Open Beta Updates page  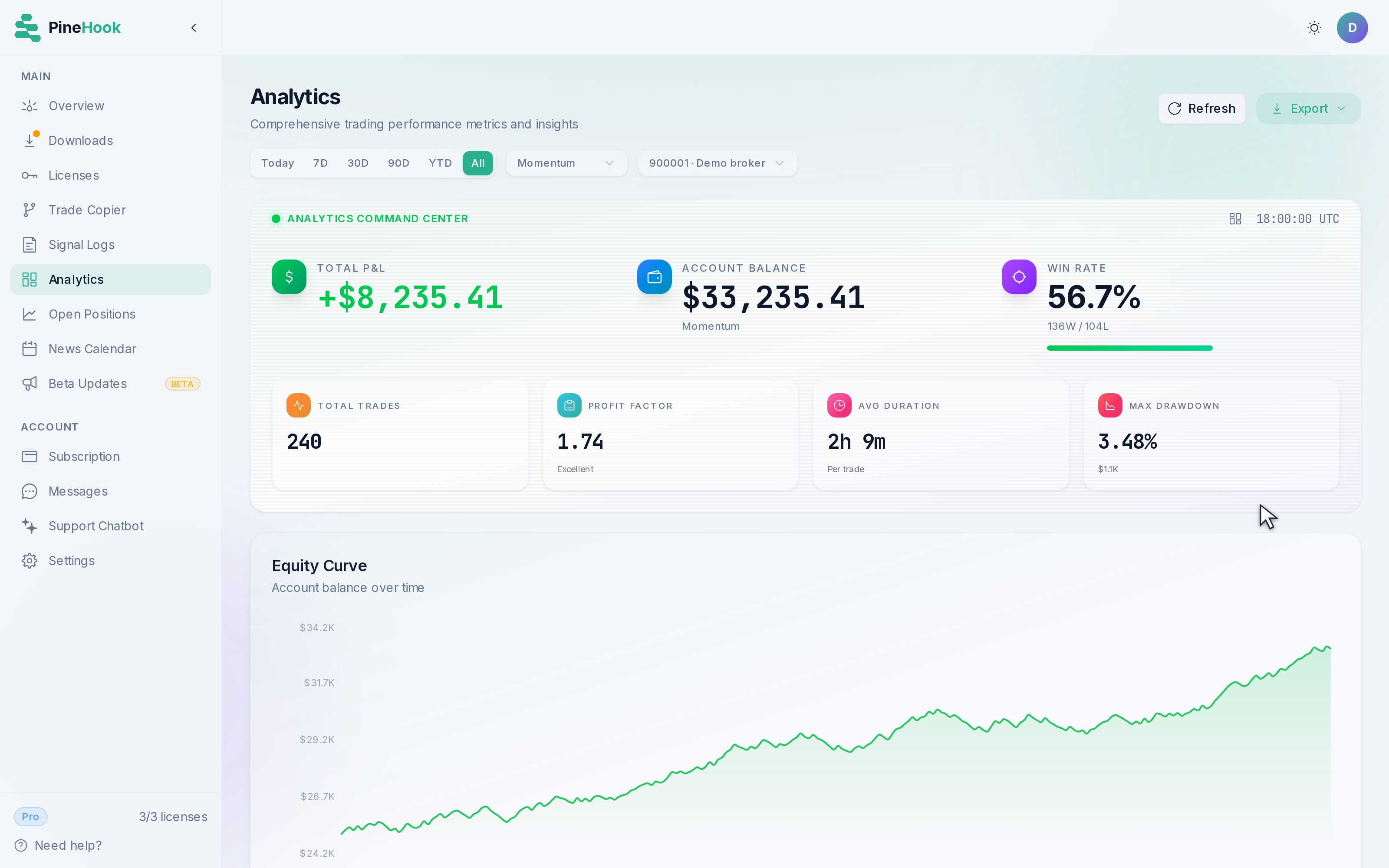coord(110,384)
